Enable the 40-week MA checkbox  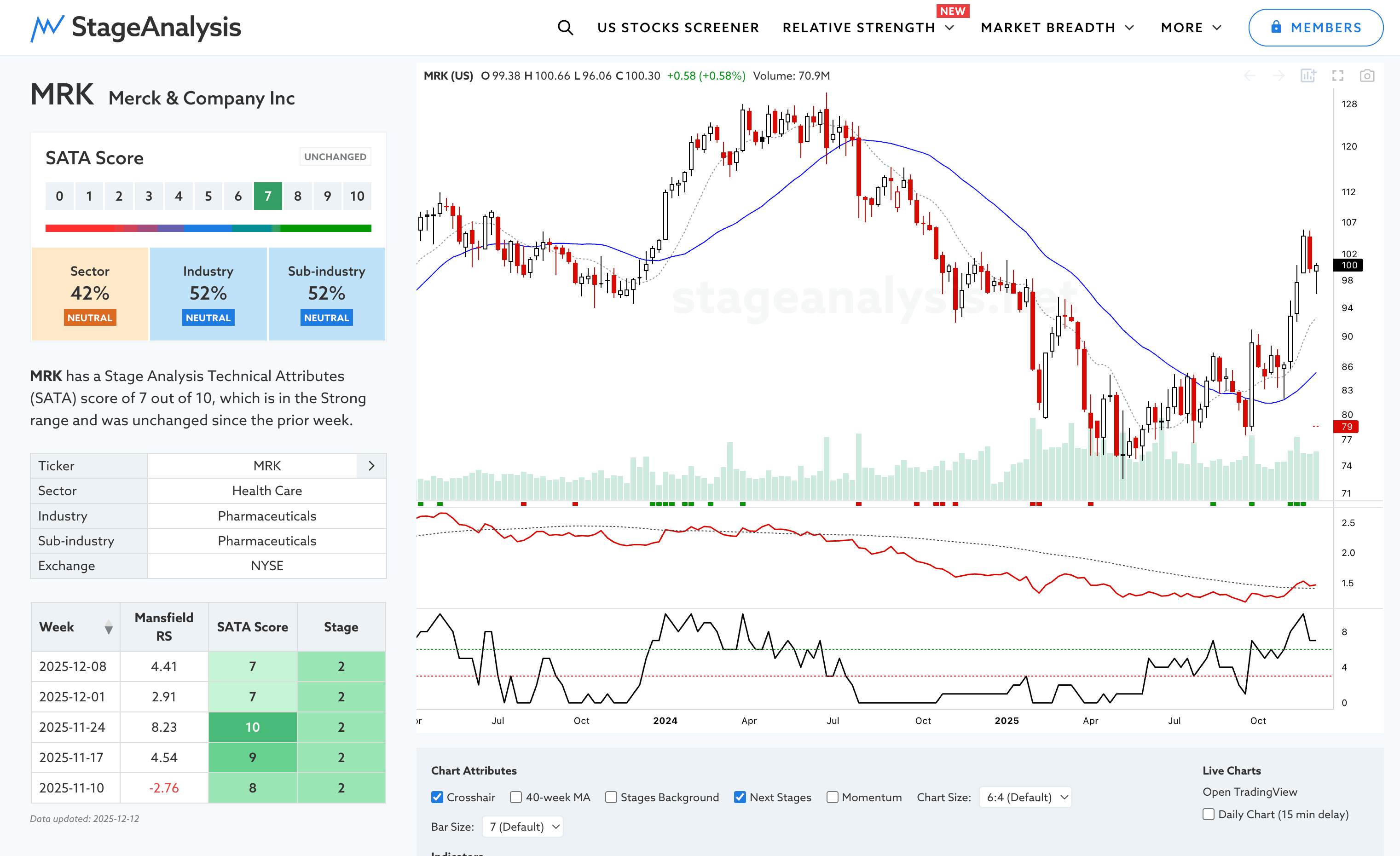tap(516, 797)
